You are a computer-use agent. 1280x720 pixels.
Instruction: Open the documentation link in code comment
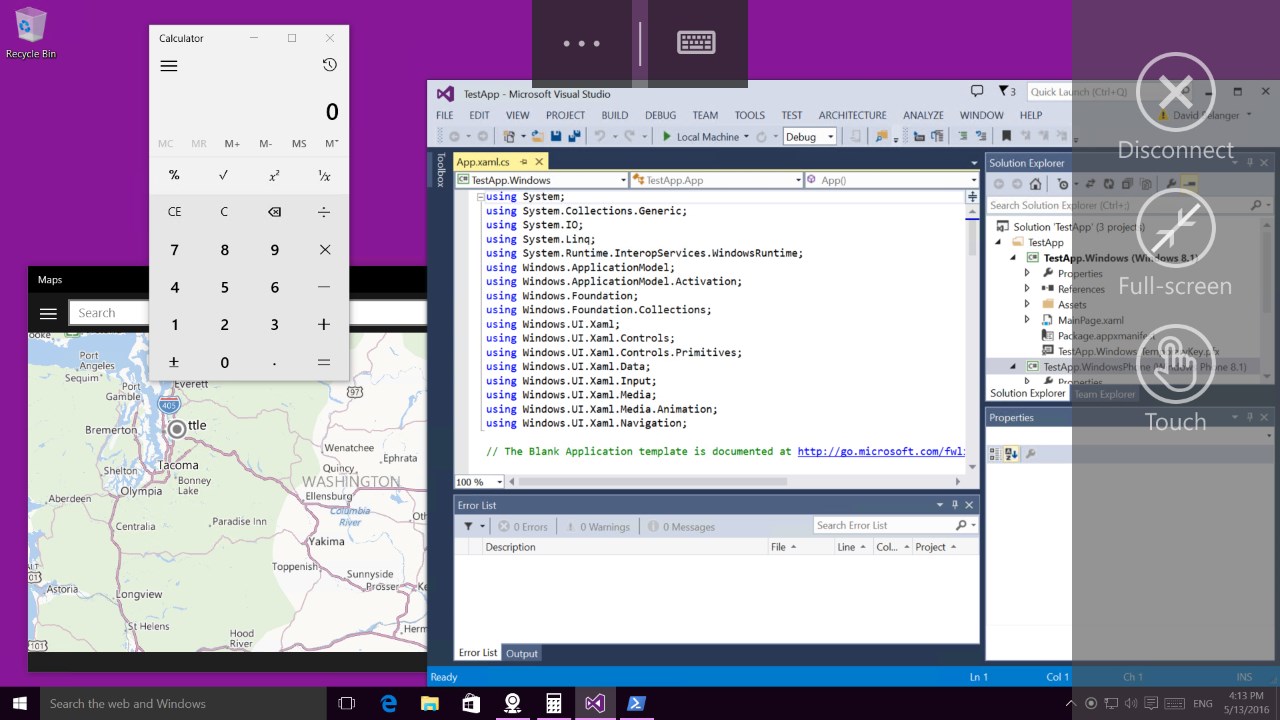click(x=881, y=452)
